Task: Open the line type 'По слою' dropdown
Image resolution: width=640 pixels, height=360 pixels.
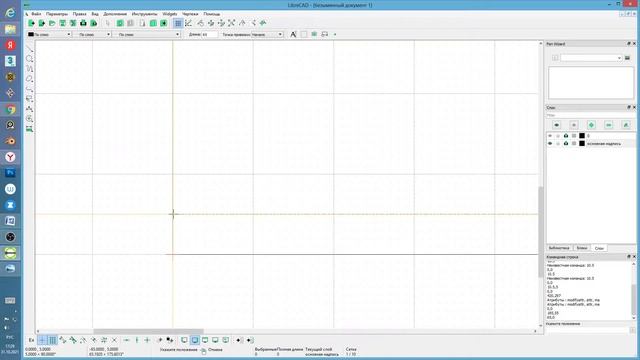Action: pyautogui.click(x=147, y=35)
